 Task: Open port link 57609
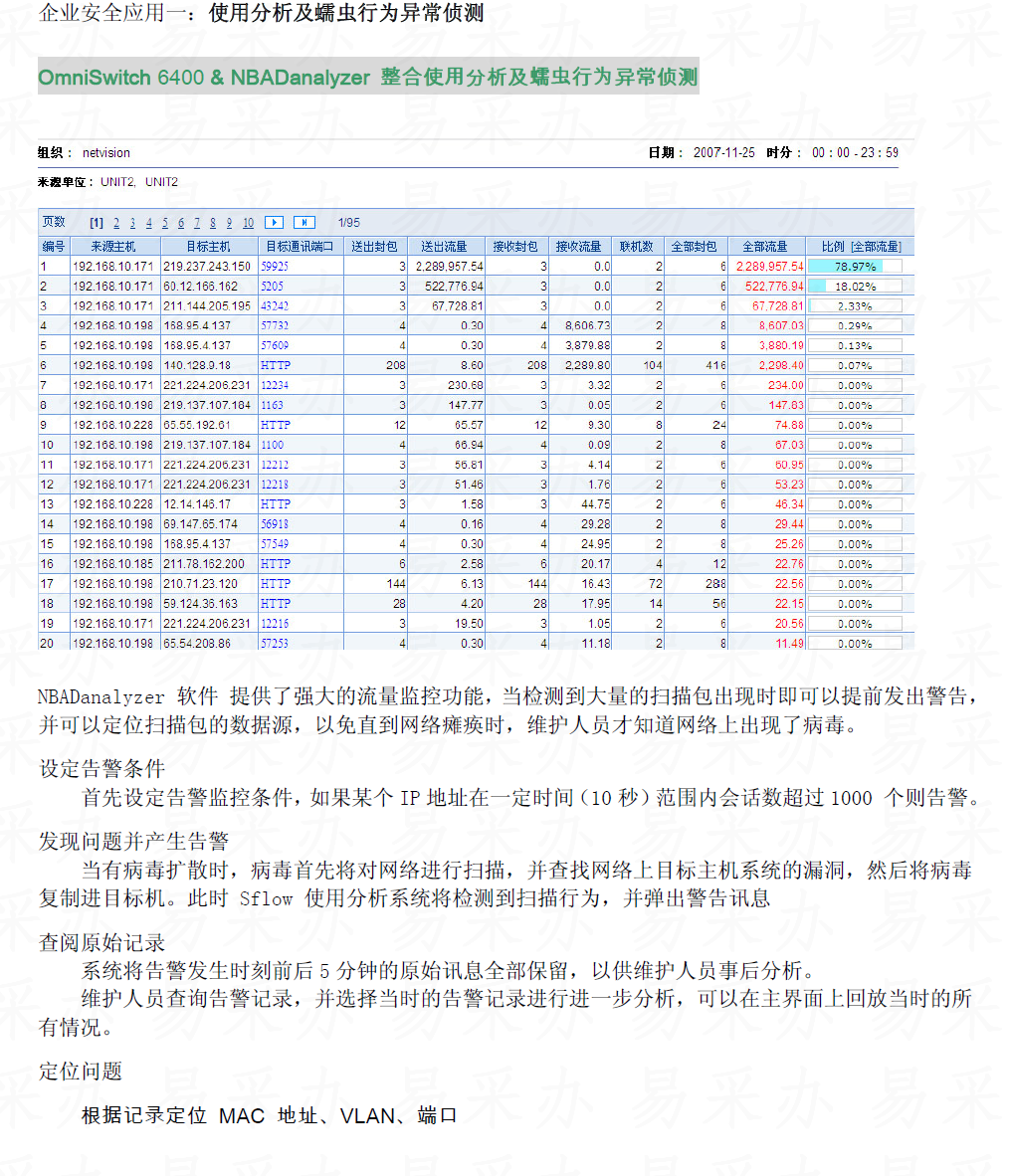coord(275,346)
